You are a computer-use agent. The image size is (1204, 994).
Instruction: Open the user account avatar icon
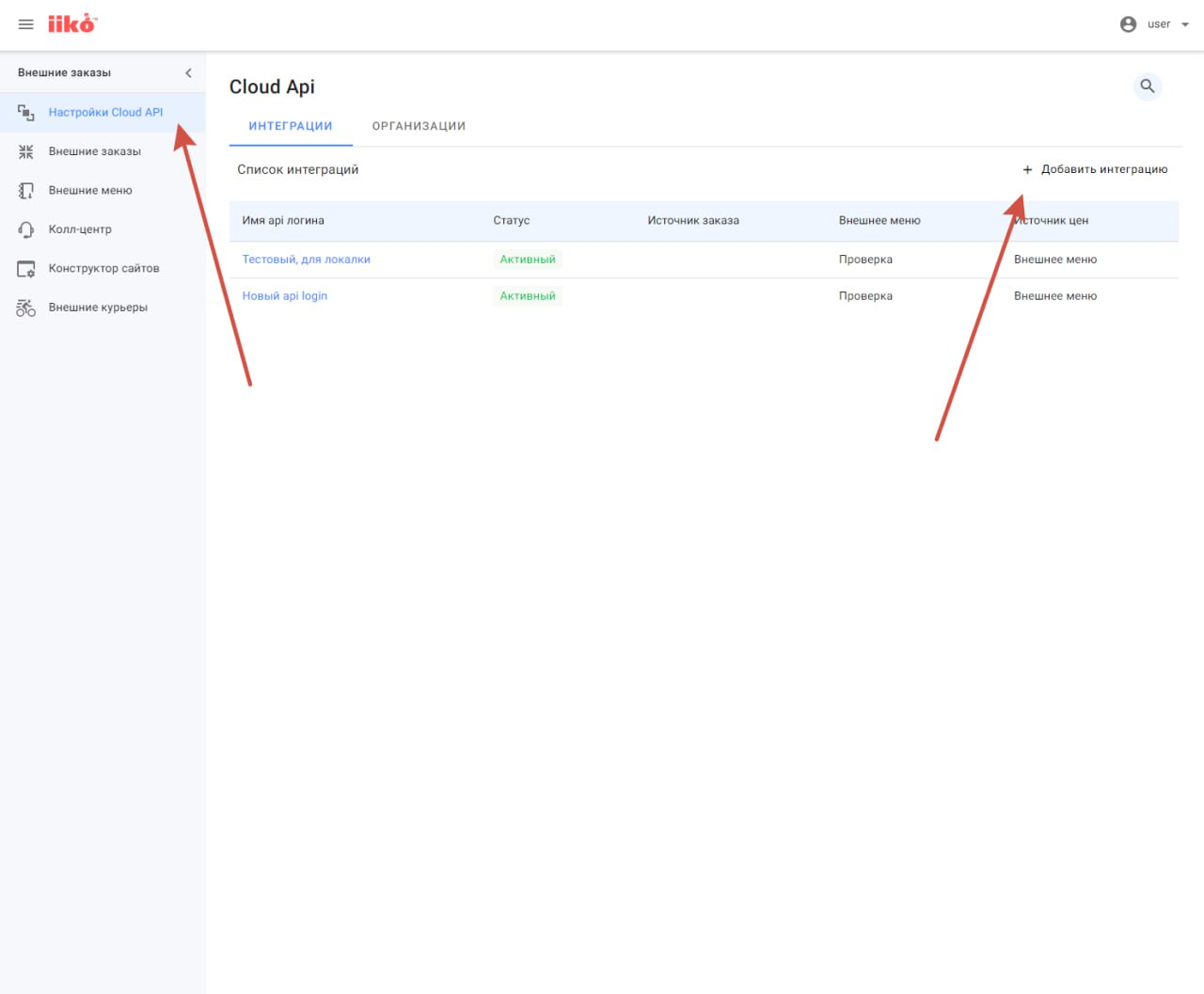click(x=1128, y=24)
